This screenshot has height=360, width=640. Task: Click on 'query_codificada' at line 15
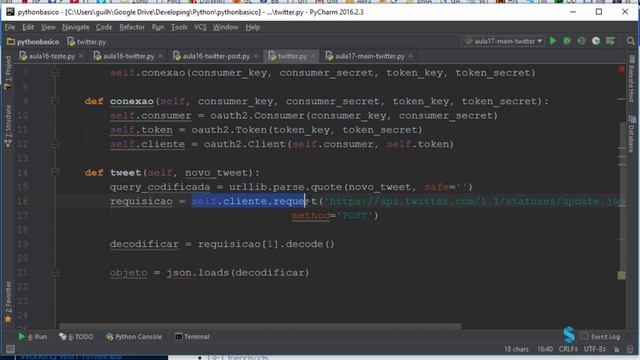click(x=160, y=187)
